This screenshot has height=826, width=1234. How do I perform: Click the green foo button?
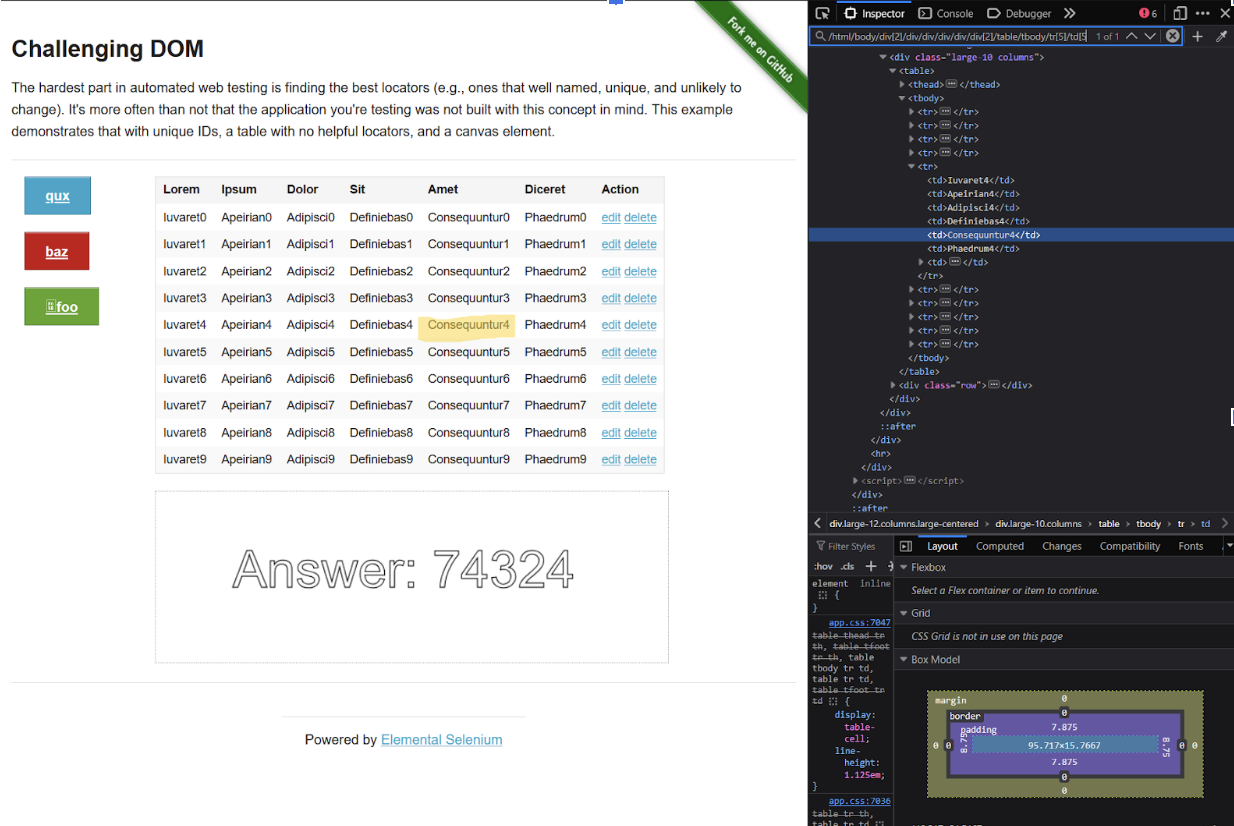pyautogui.click(x=62, y=307)
